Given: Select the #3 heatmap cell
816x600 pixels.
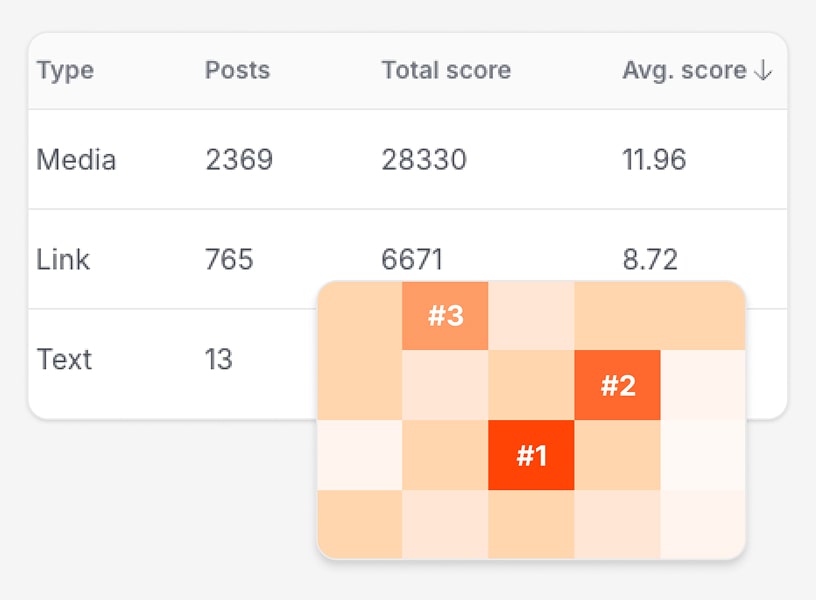Looking at the screenshot, I should tap(445, 316).
